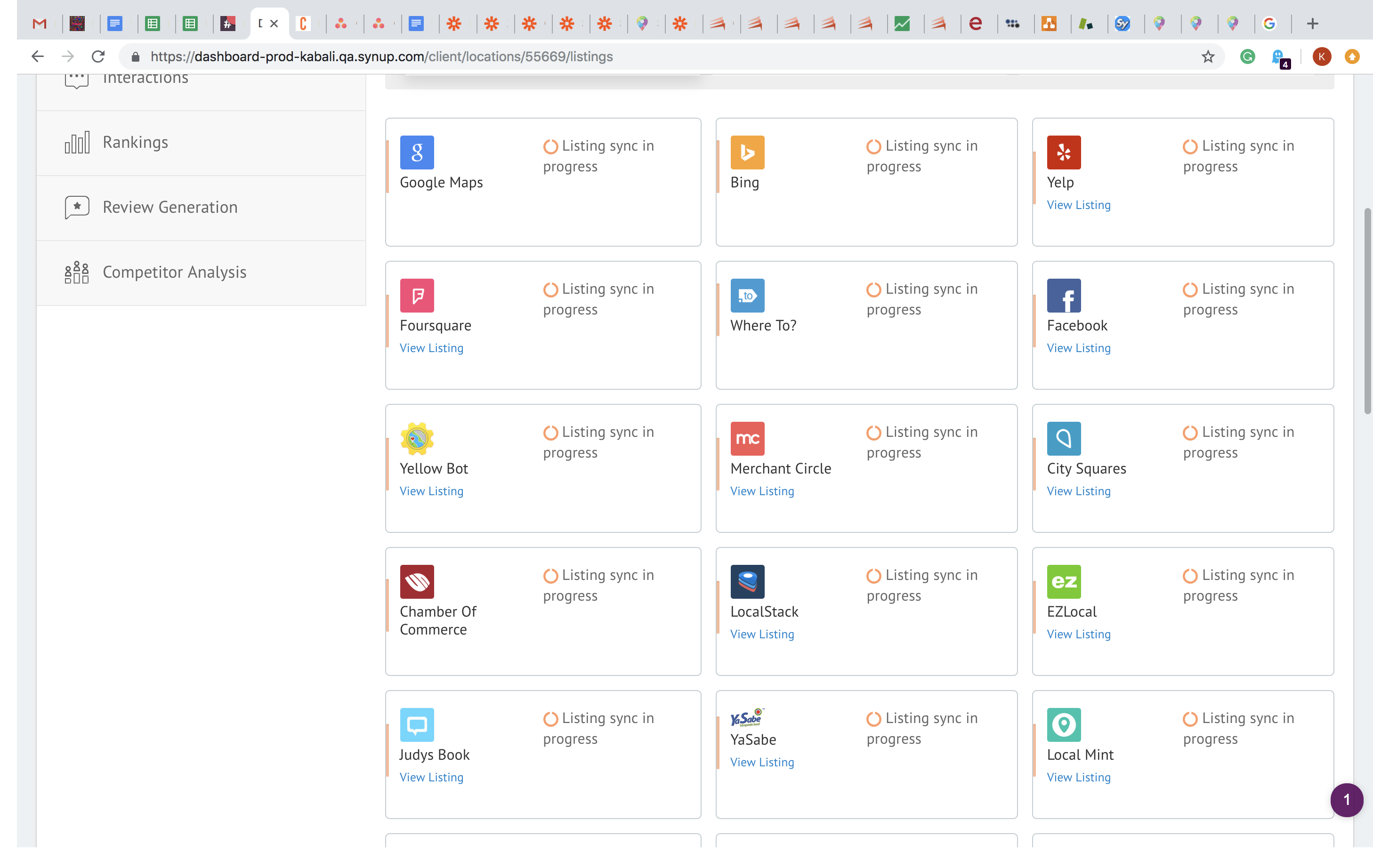Switch to the Slack tab
This screenshot has height=868, width=1373.
click(228, 24)
